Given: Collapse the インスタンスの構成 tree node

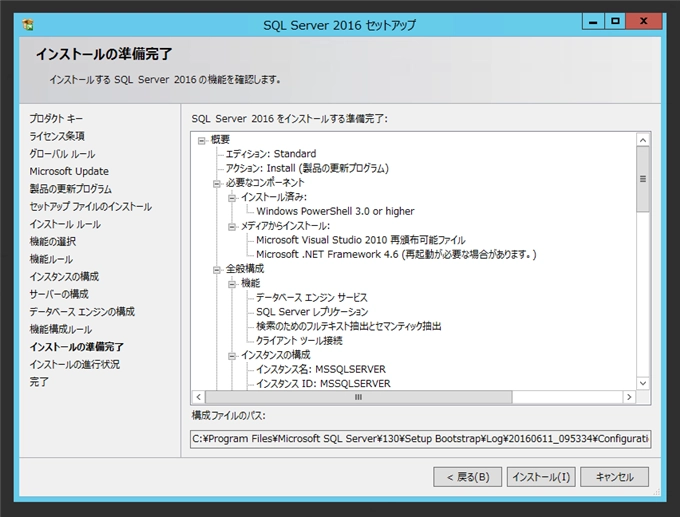Looking at the screenshot, I should (232, 356).
